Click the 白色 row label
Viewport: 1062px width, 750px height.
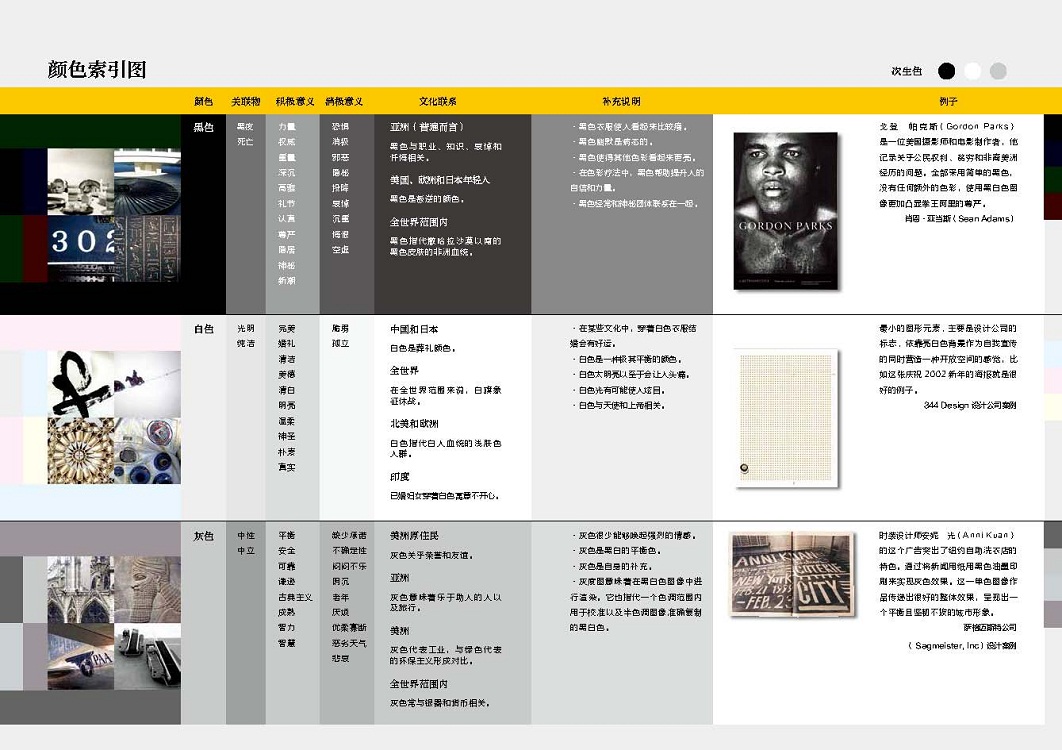tap(203, 329)
